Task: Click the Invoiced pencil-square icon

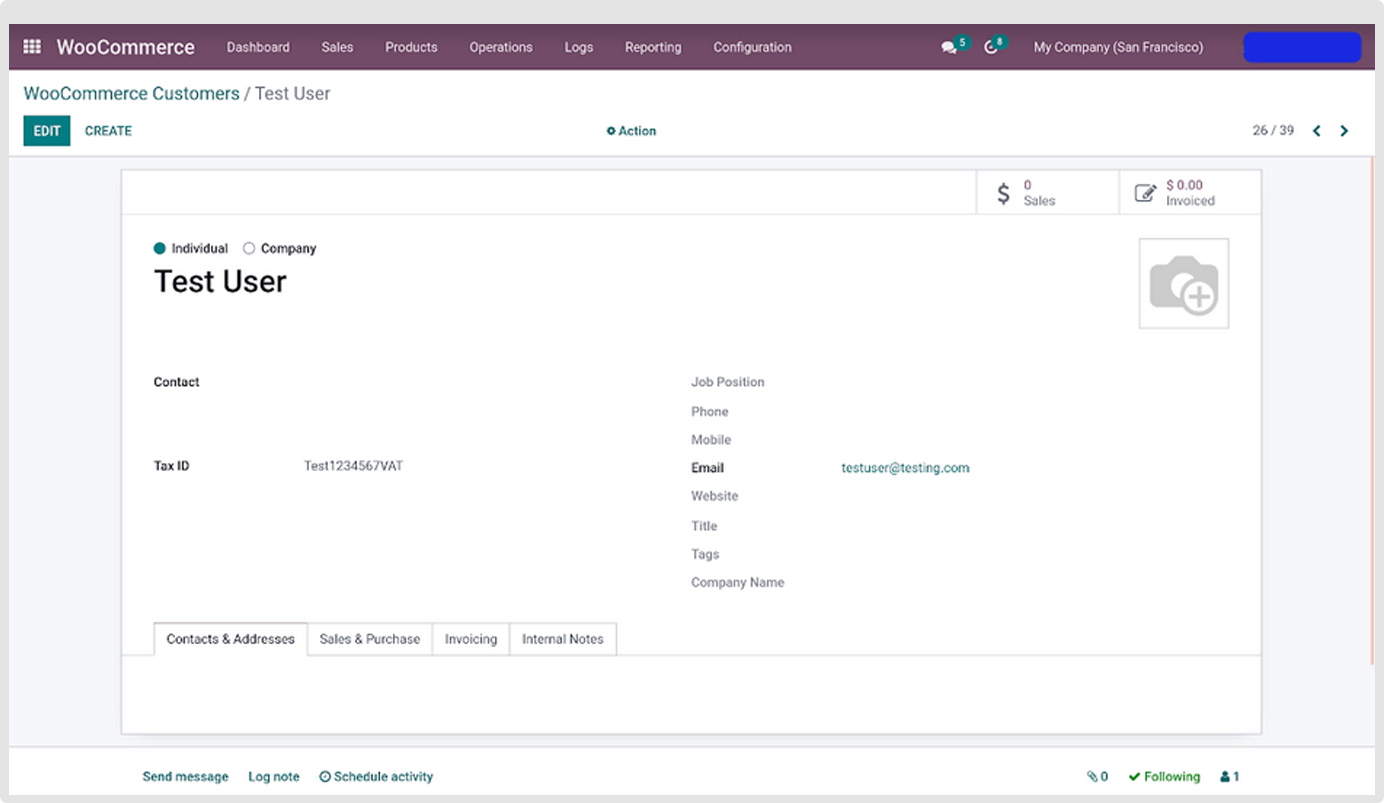Action: pyautogui.click(x=1145, y=193)
